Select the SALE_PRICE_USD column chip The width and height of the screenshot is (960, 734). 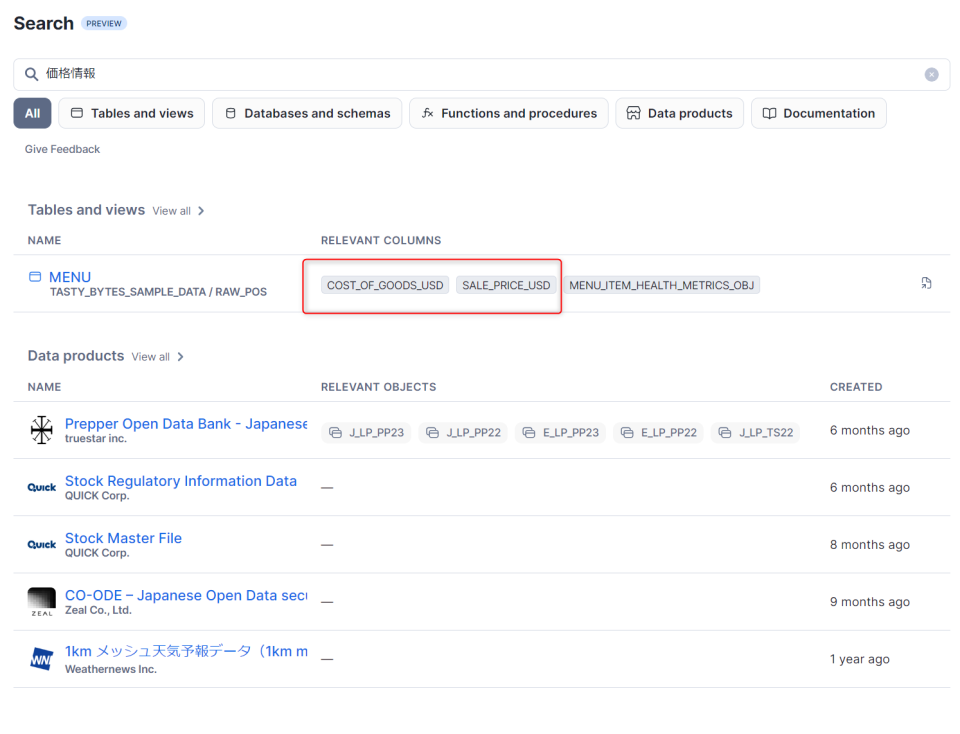click(x=506, y=285)
